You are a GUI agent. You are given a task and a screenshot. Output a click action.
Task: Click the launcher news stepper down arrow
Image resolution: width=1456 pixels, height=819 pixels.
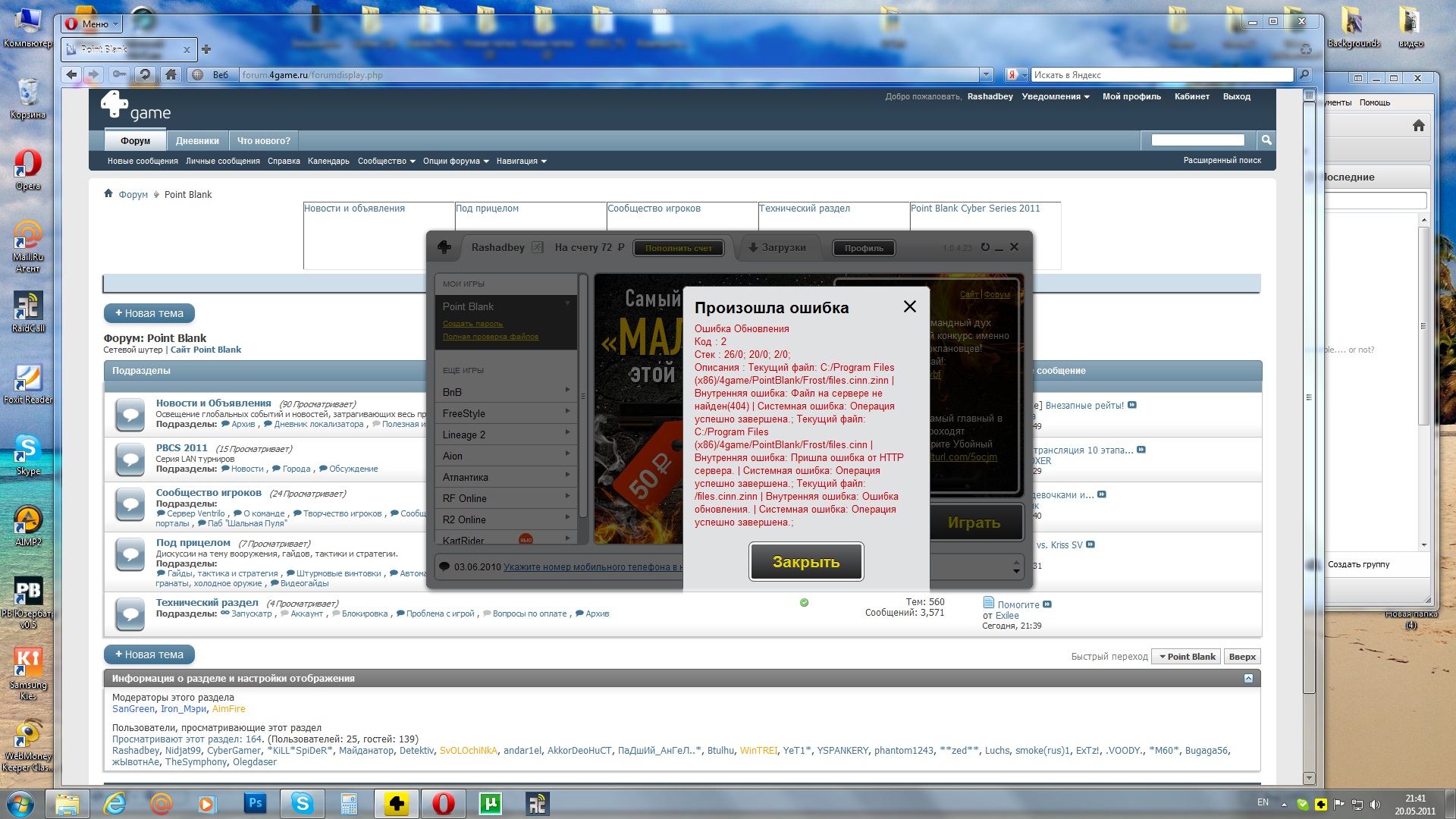pyautogui.click(x=1016, y=570)
